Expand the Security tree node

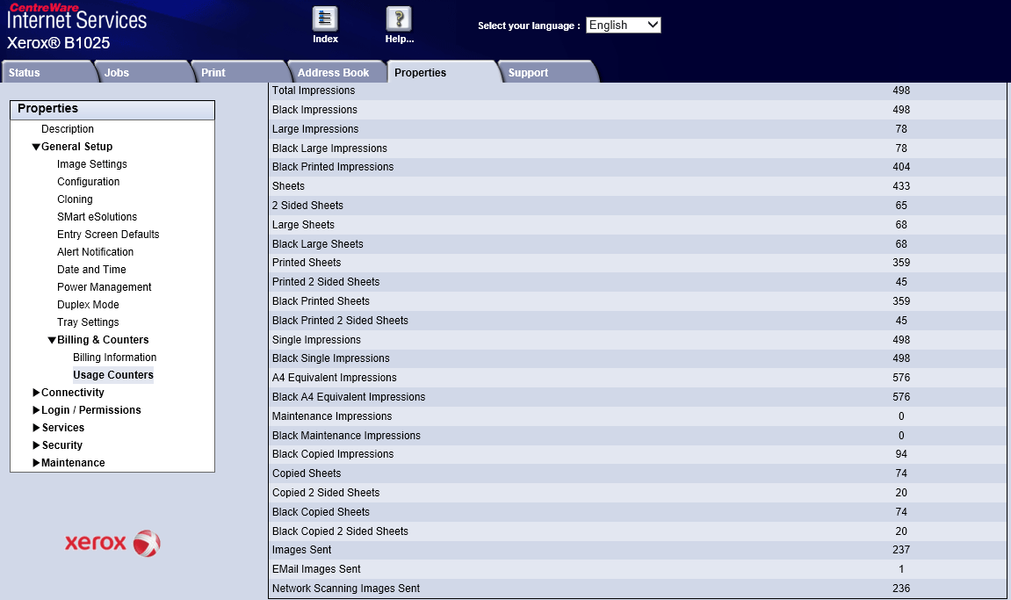[36, 445]
